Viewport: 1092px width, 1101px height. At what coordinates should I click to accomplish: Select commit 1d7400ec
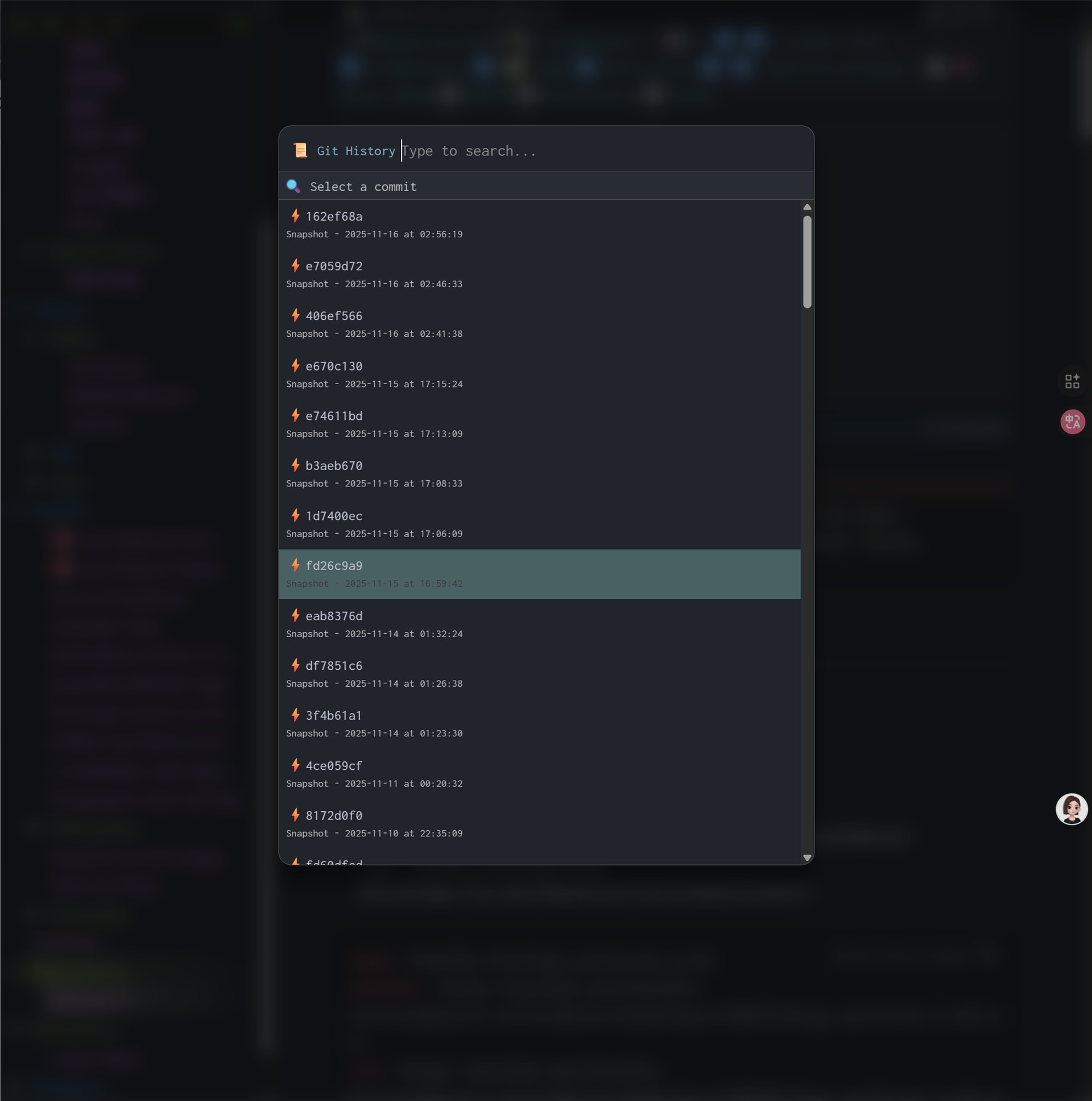pos(334,516)
